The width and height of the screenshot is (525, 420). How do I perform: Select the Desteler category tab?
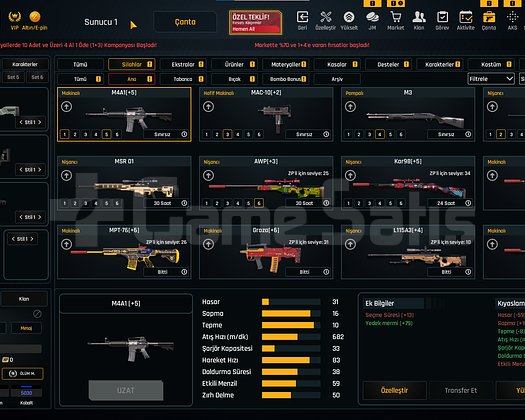coord(388,64)
